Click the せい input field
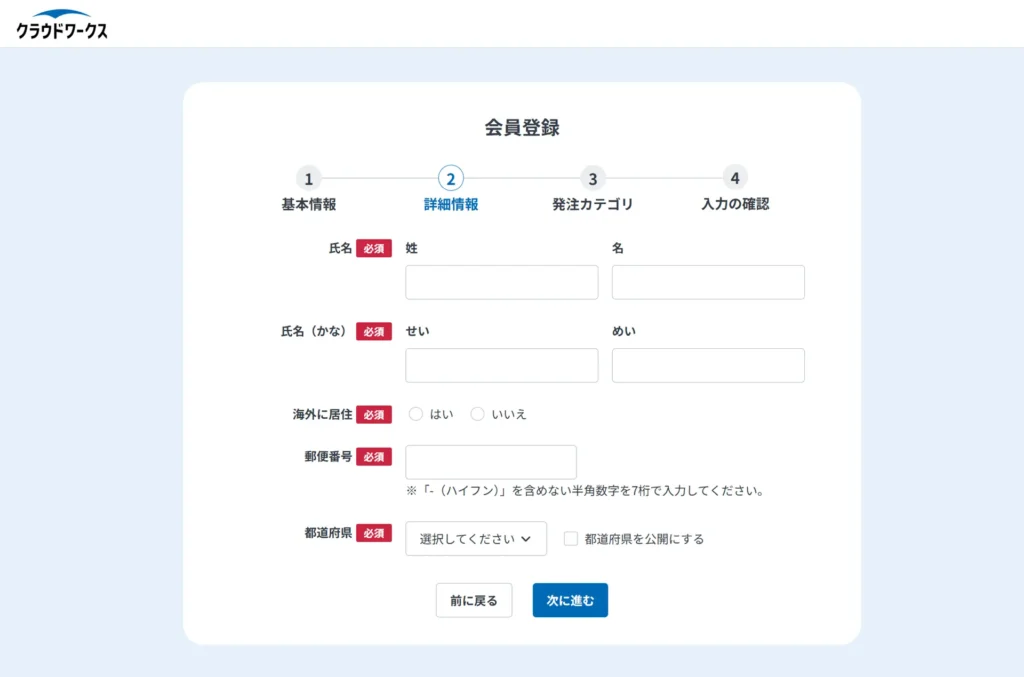Viewport: 1024px width, 677px height. pyautogui.click(x=501, y=365)
